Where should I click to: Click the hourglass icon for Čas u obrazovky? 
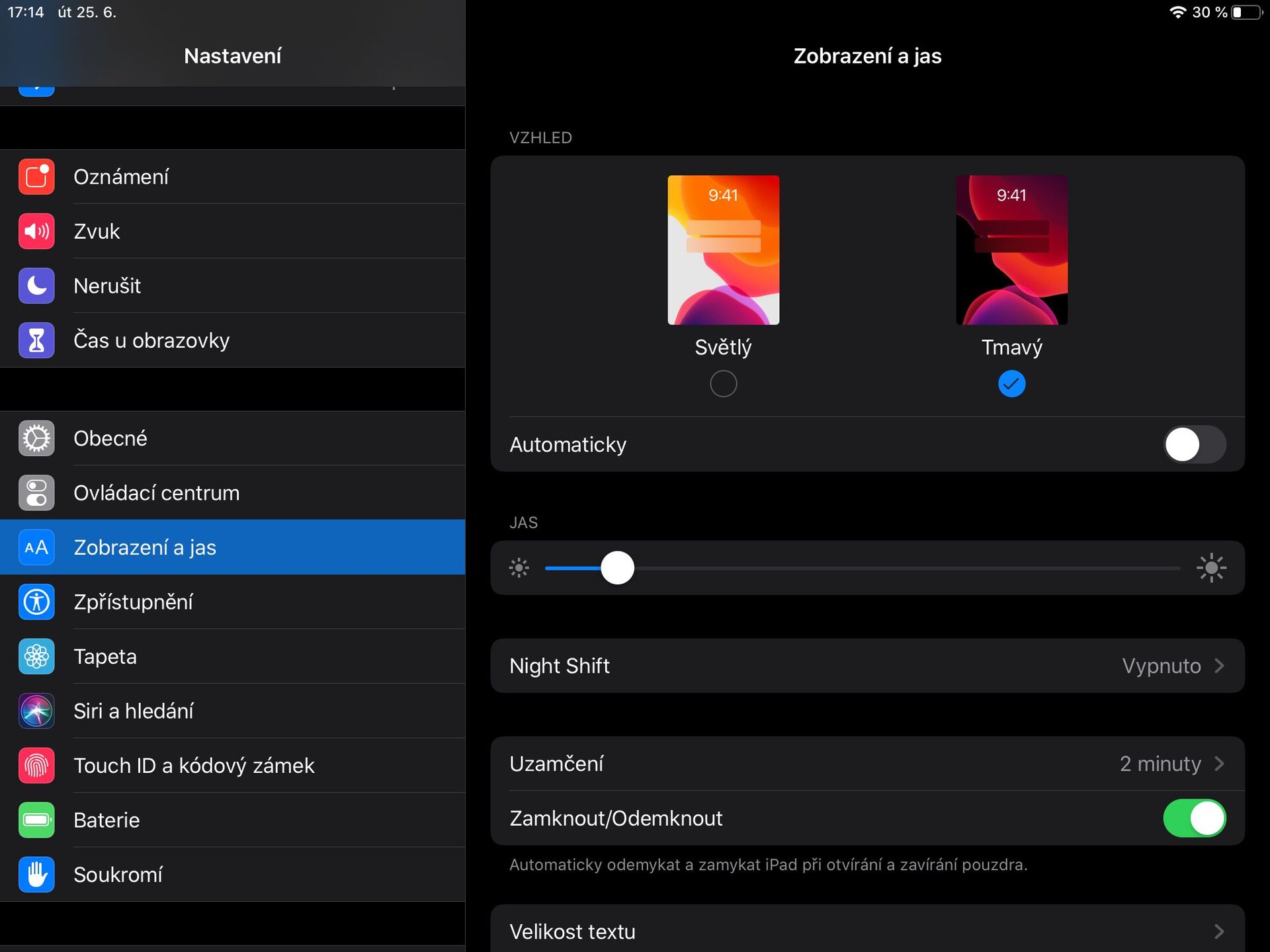(x=36, y=340)
